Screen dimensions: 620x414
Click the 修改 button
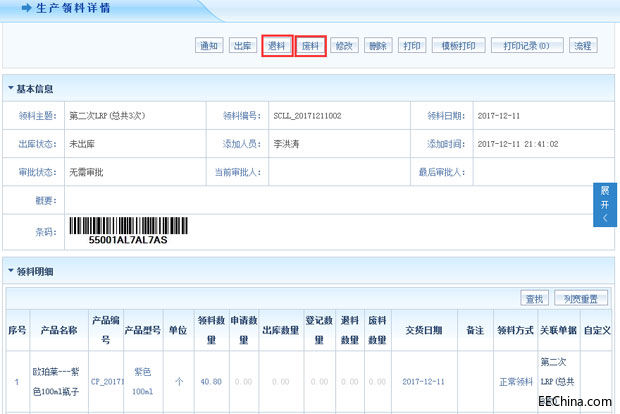pos(344,45)
